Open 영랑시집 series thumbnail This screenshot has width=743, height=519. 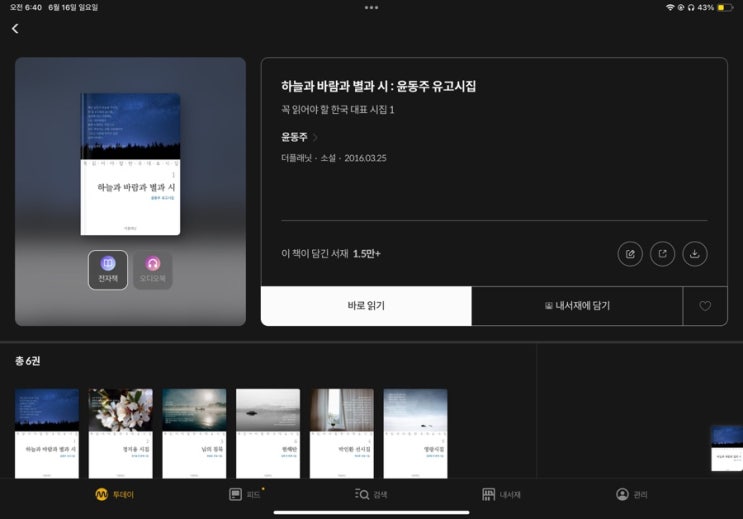click(x=415, y=433)
